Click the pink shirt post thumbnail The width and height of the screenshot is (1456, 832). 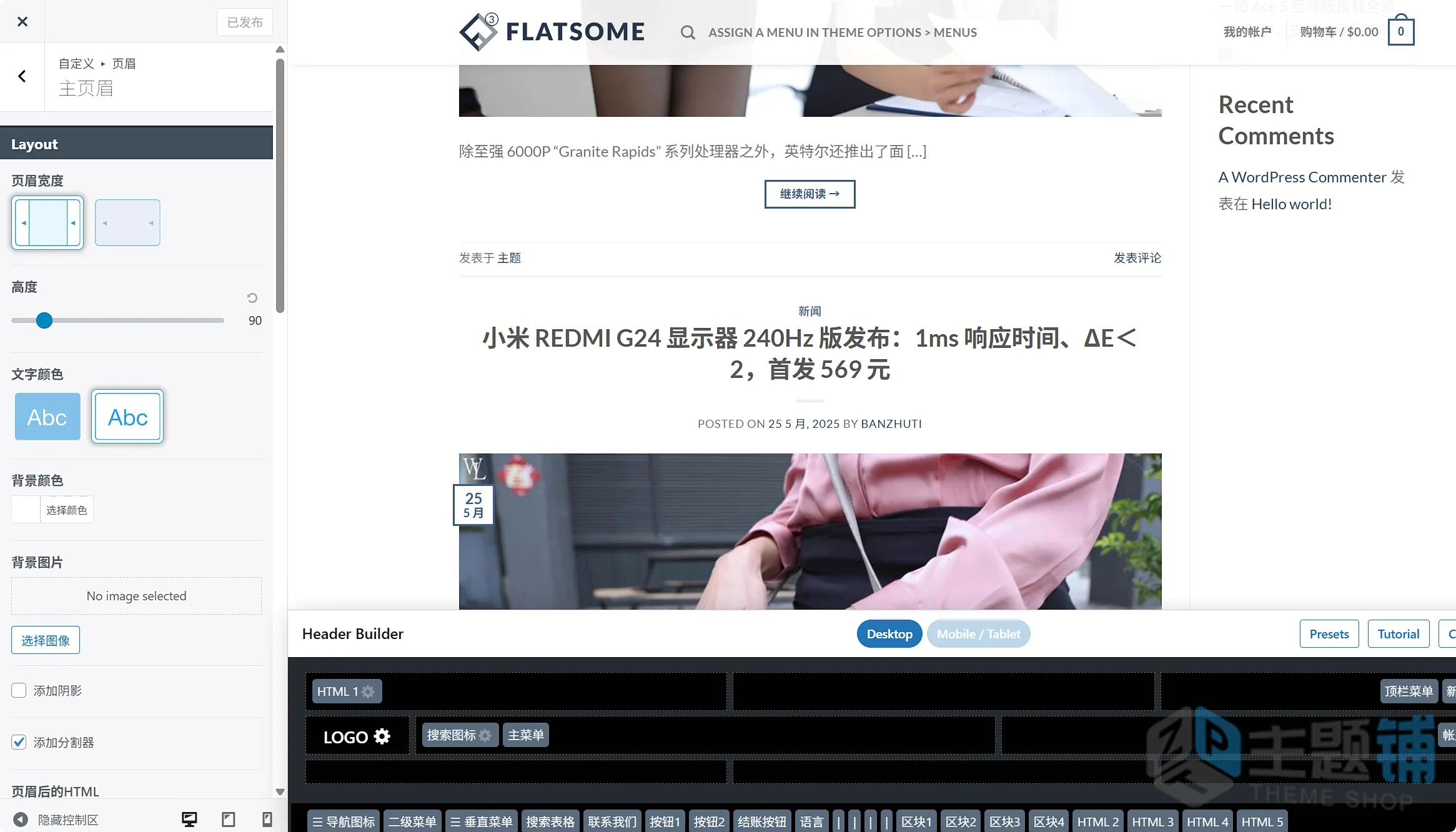point(810,532)
